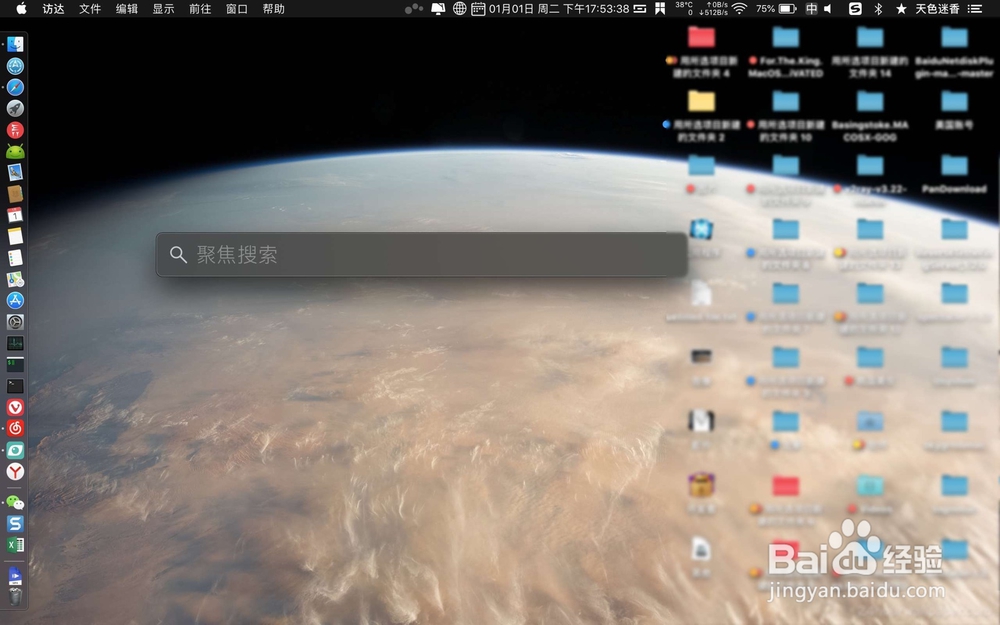Screen dimensions: 1000x625
Task: Click the 75% battery indicator
Action: point(776,8)
